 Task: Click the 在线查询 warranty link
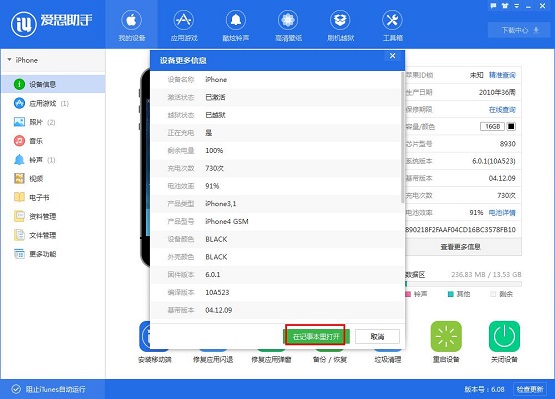pos(502,110)
